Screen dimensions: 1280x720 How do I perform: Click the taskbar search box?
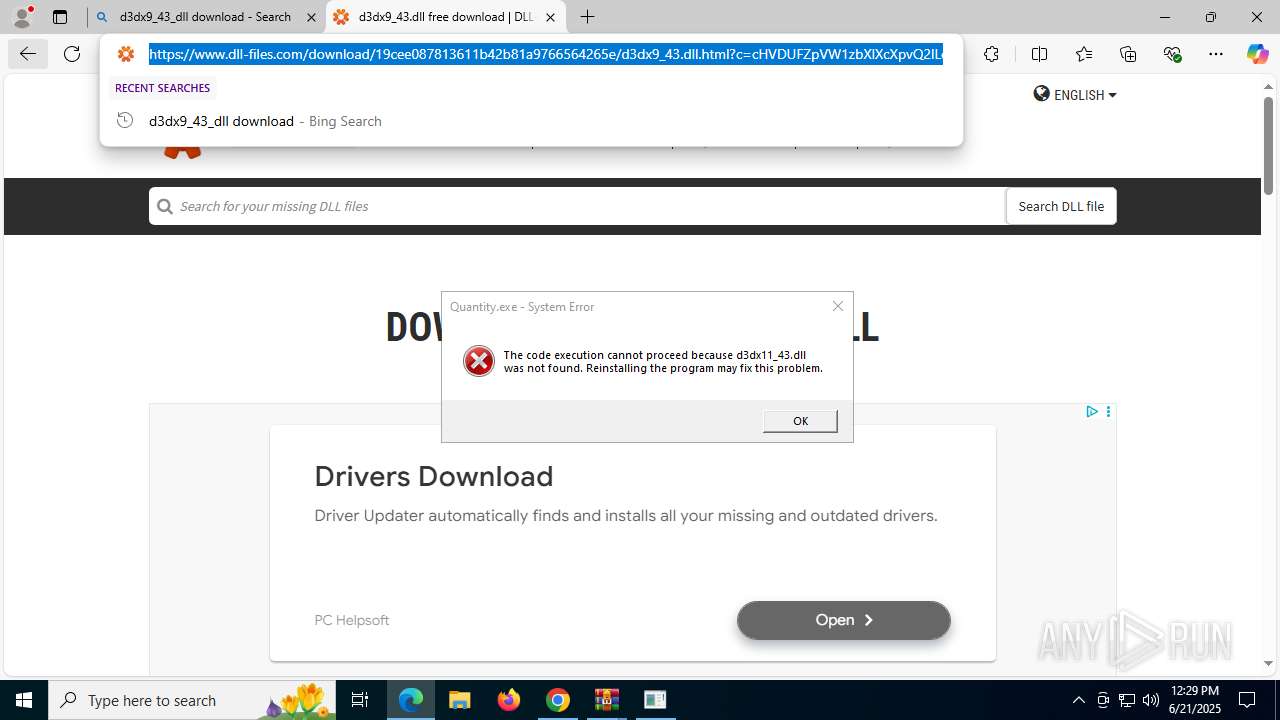[192, 700]
